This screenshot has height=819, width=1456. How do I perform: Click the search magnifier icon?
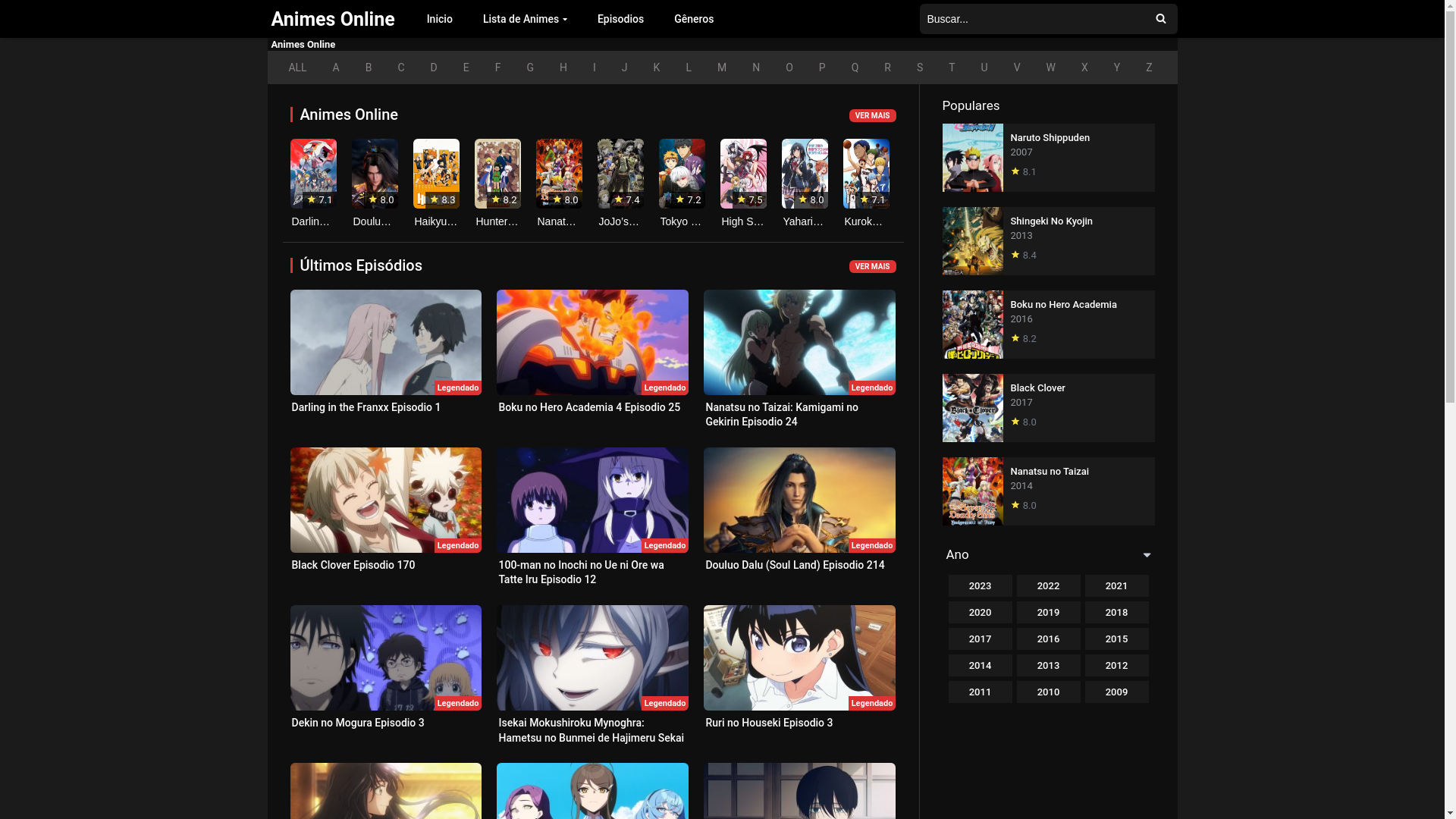point(1160,19)
